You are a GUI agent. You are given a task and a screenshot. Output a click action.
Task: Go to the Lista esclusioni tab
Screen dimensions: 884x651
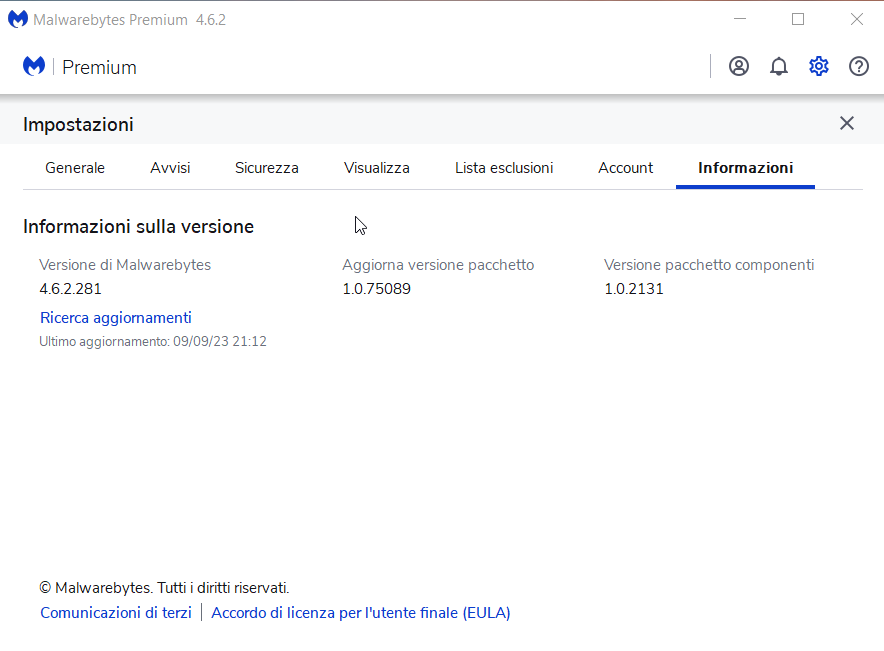504,168
